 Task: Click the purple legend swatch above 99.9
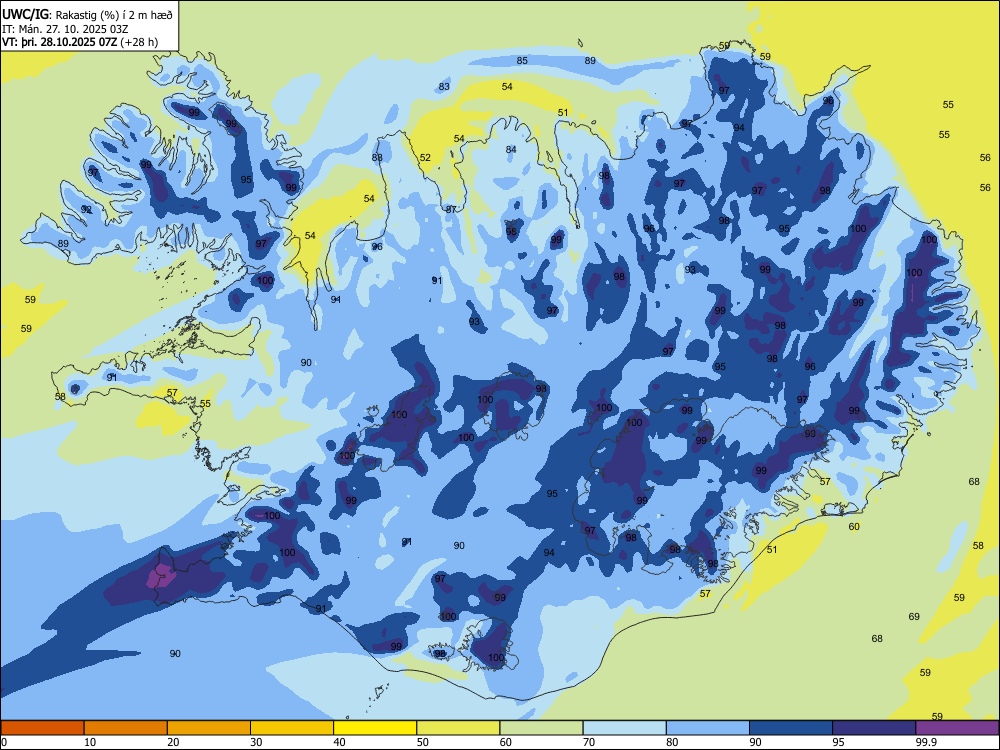[957, 728]
